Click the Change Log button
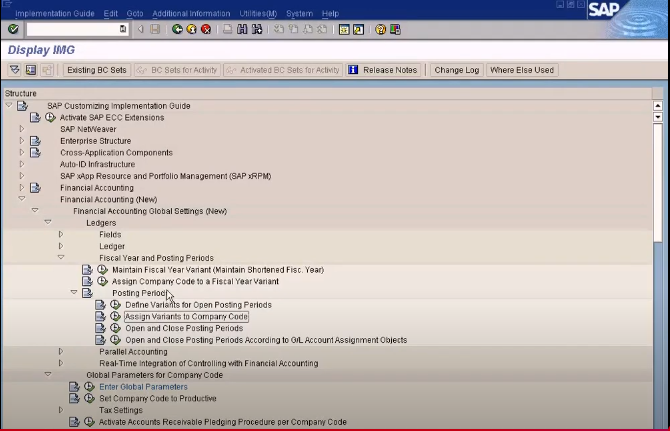 (x=457, y=70)
